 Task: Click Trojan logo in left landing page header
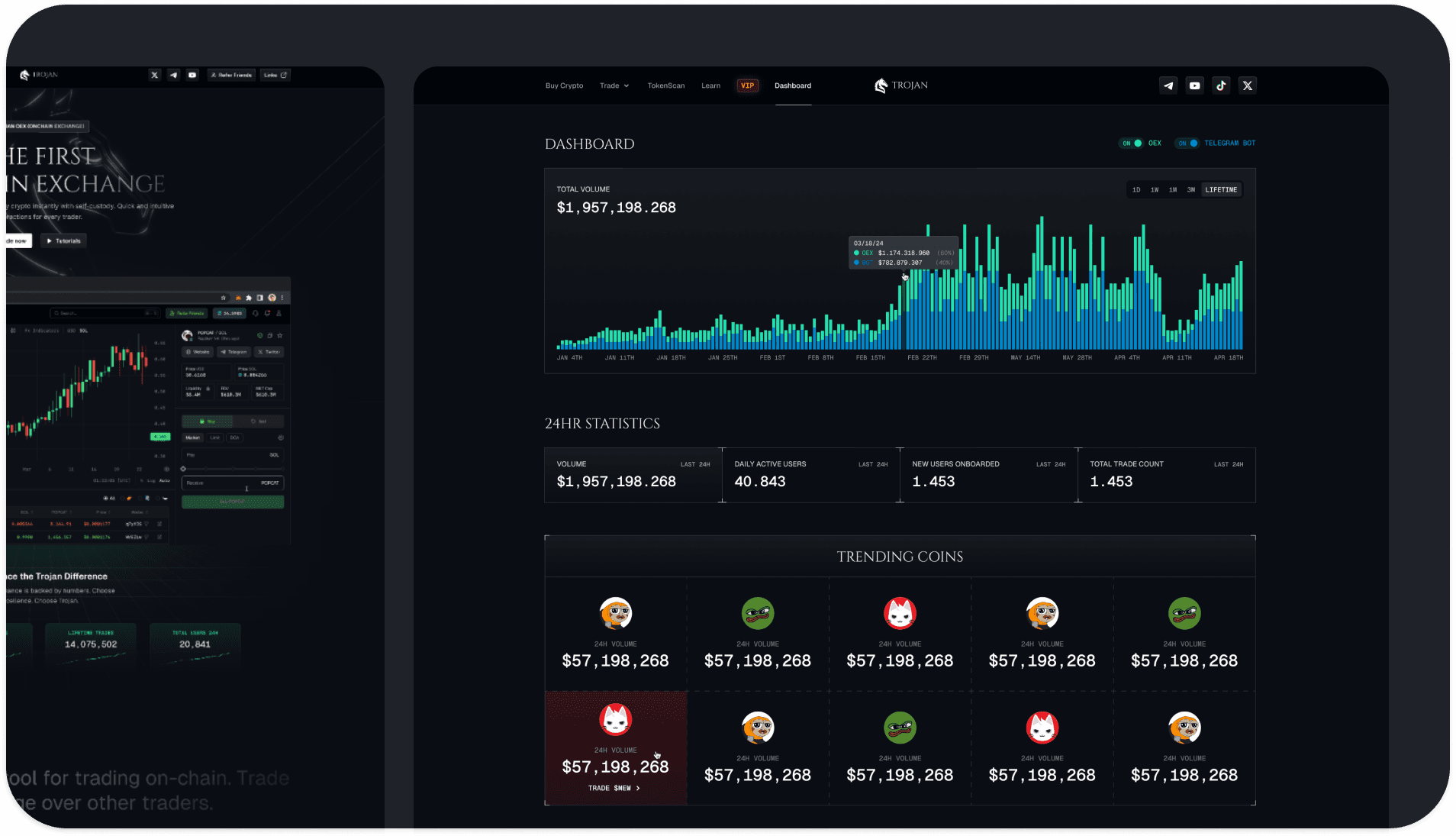coord(39,75)
